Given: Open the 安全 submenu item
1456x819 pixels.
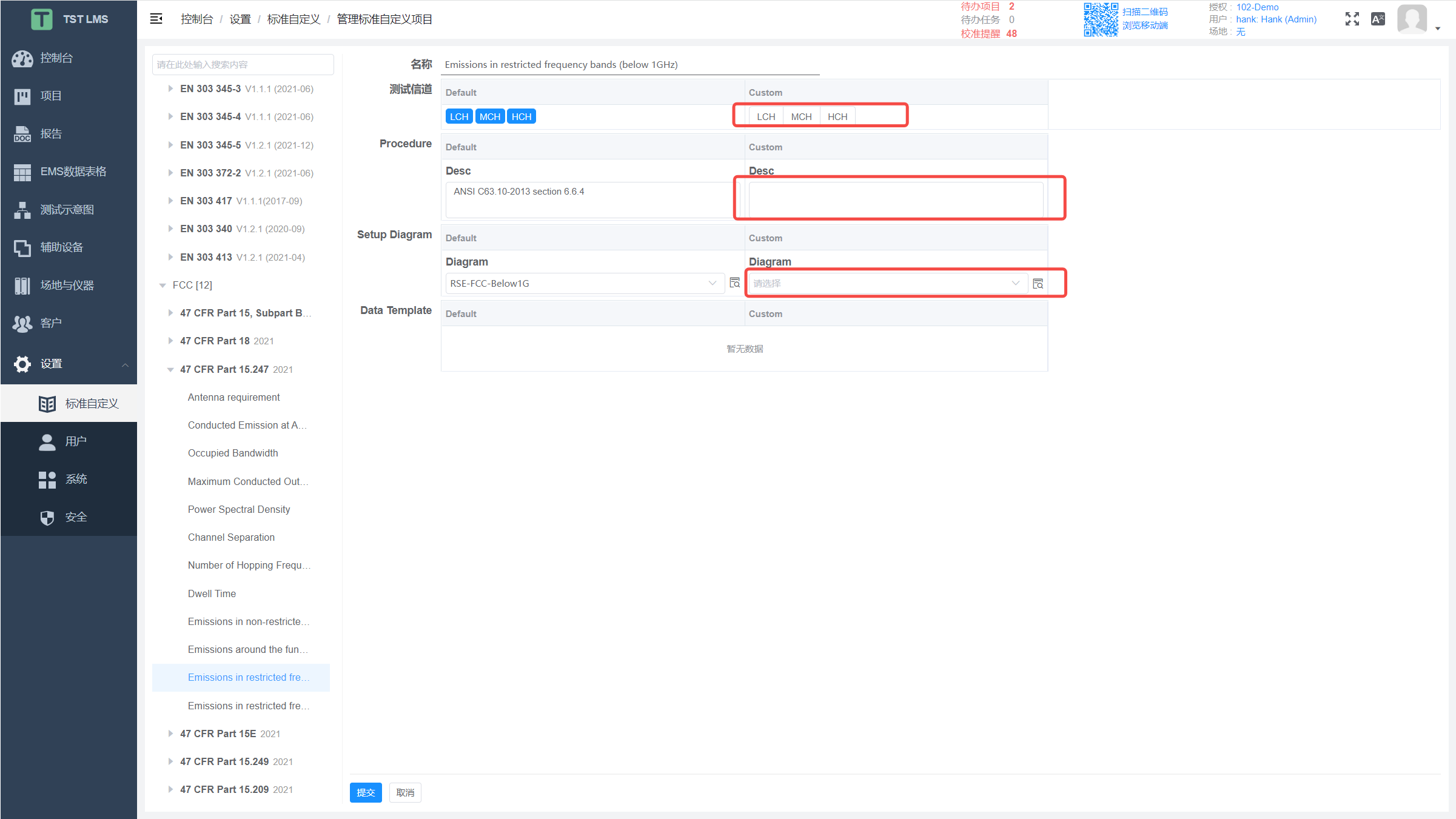Looking at the screenshot, I should pos(69,518).
